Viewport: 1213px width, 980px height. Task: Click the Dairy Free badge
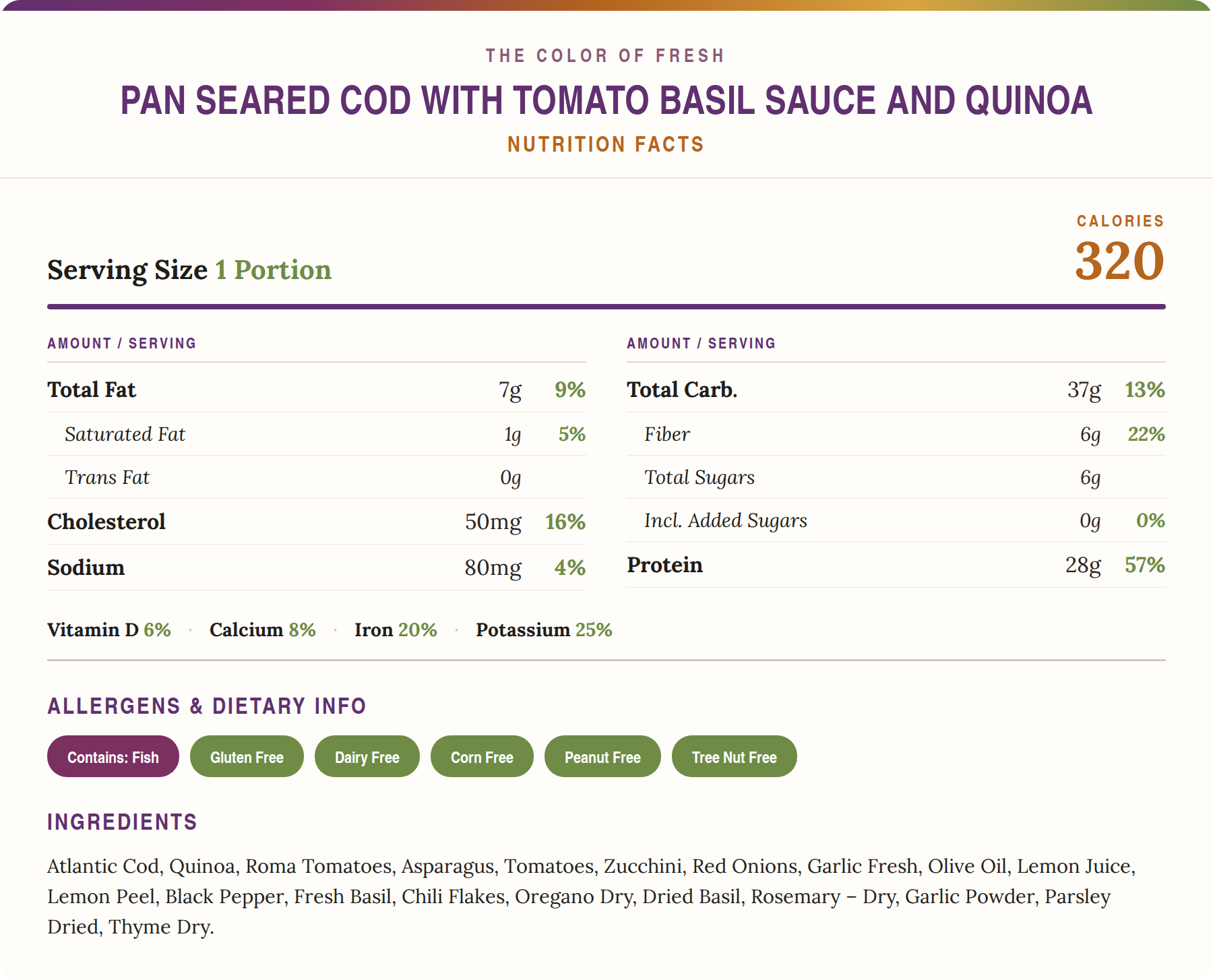367,756
